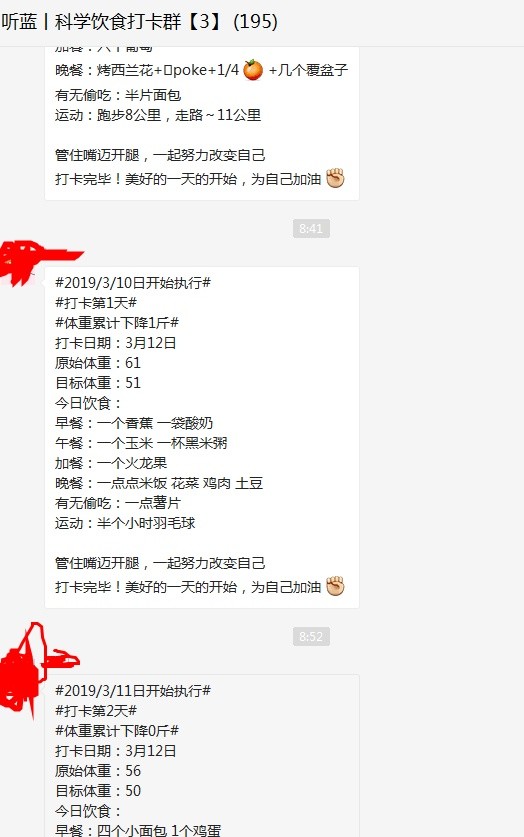Click the 8:41 timestamp label

(311, 228)
